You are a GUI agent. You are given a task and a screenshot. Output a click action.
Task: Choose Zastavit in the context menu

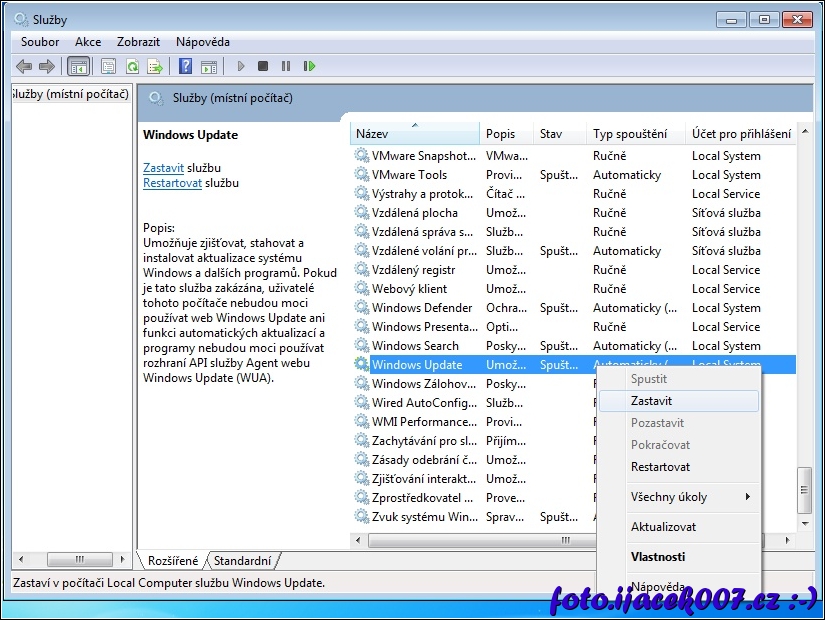click(x=651, y=401)
